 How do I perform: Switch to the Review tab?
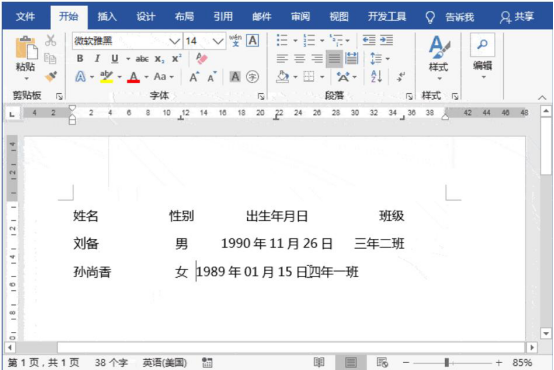[300, 17]
